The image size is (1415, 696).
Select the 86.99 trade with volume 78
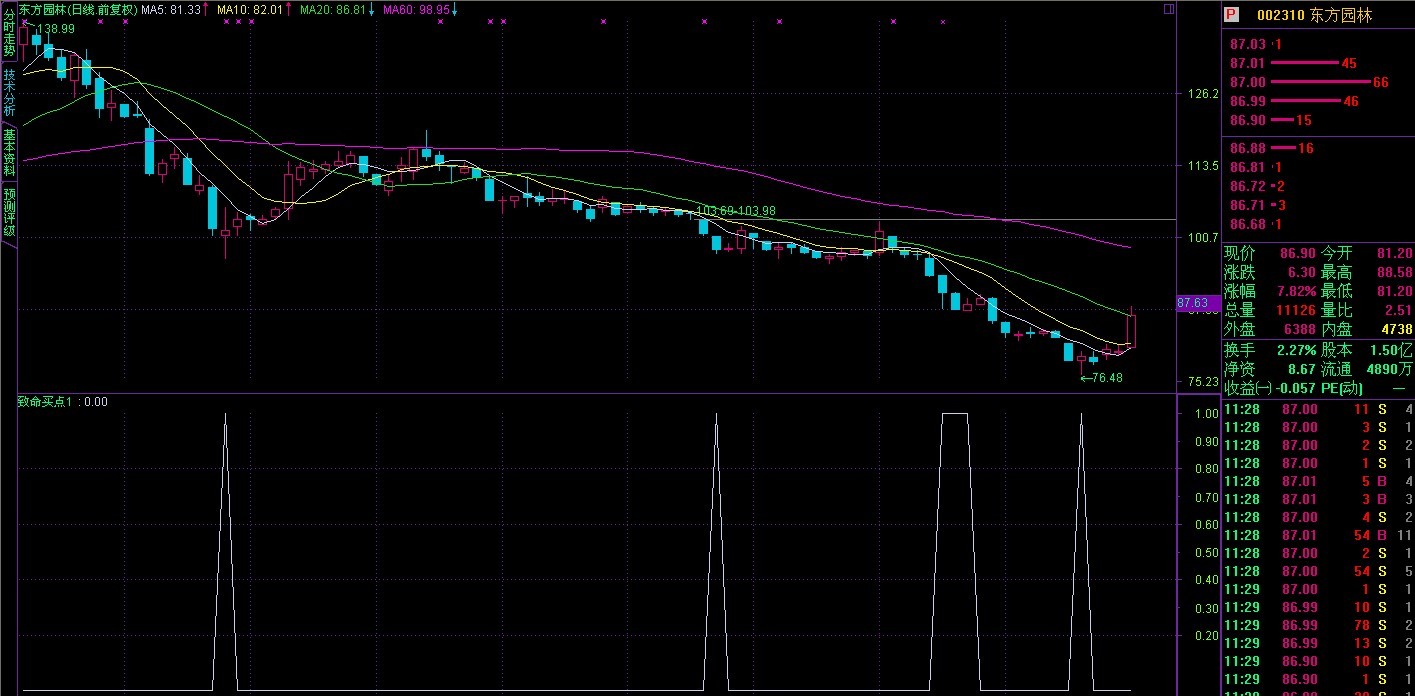(x=1318, y=625)
